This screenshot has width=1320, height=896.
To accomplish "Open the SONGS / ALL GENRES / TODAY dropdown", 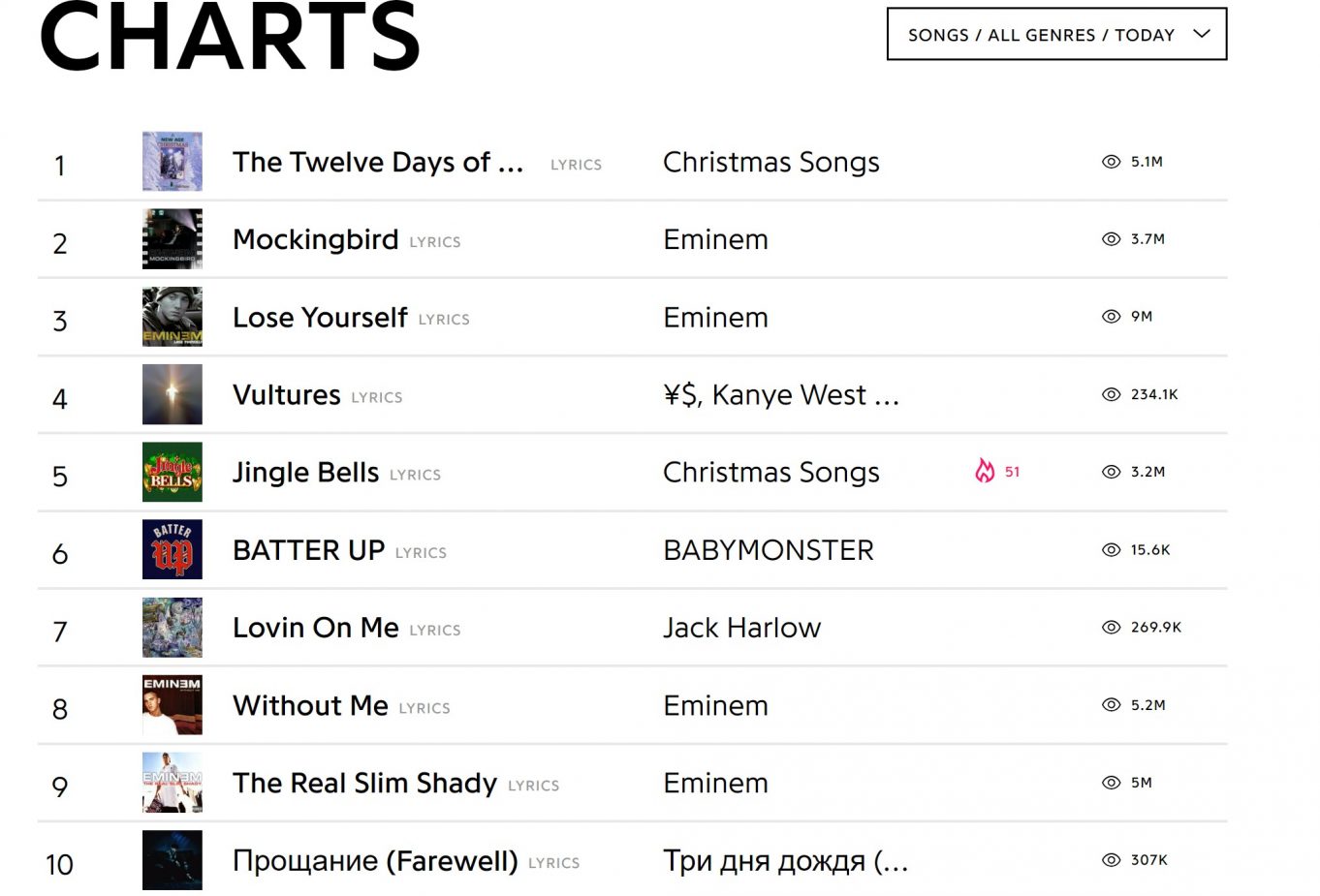I will (1056, 34).
